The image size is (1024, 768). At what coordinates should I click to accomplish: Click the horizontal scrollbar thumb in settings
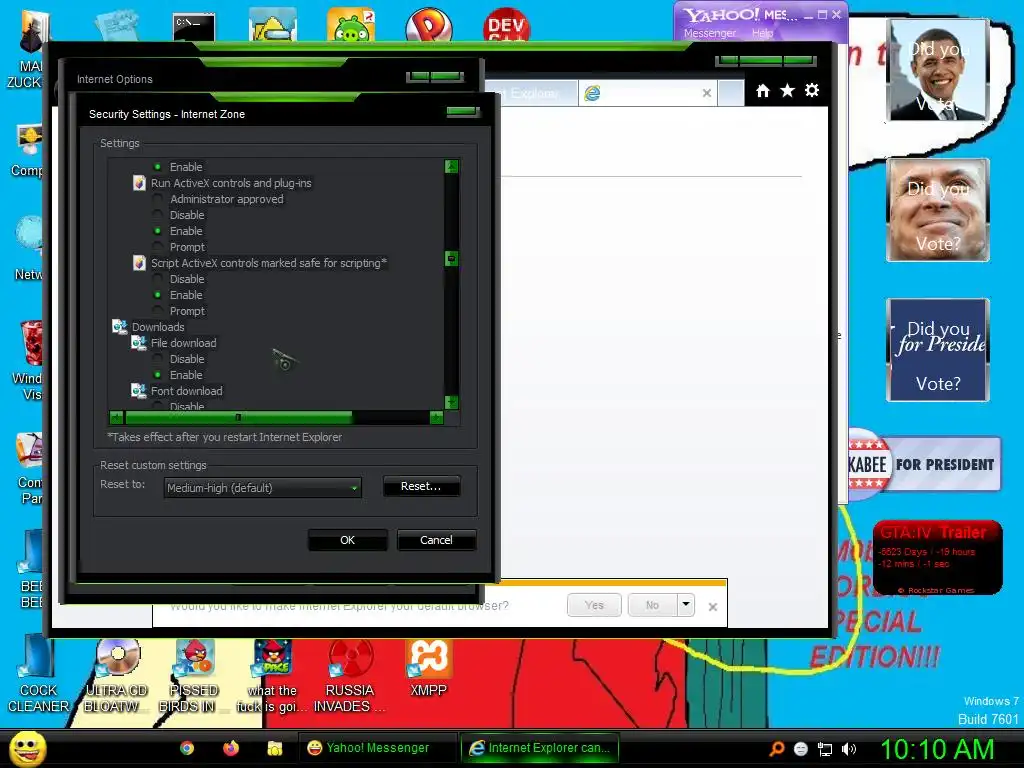point(238,417)
